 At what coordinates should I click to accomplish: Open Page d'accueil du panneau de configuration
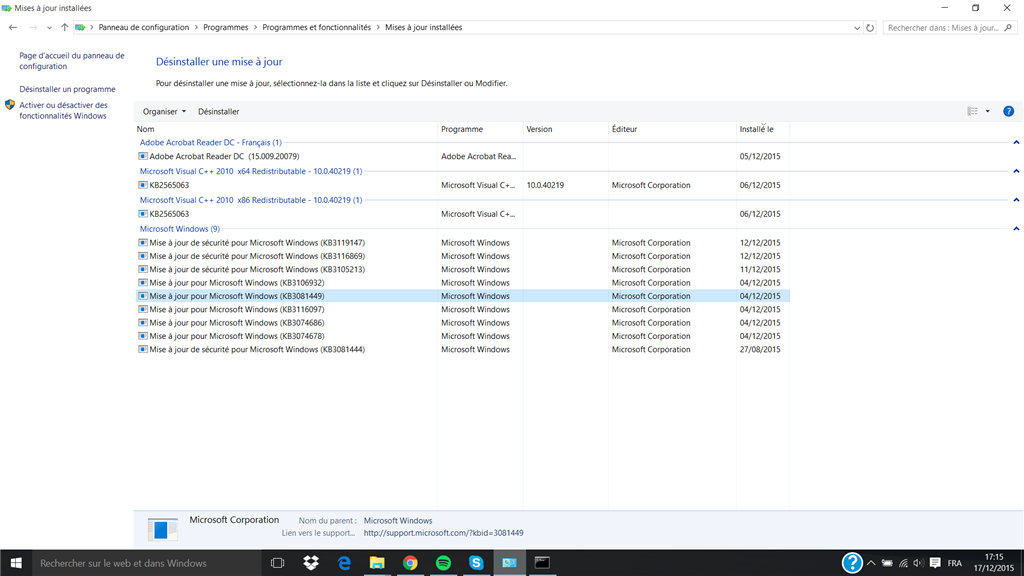tap(71, 61)
